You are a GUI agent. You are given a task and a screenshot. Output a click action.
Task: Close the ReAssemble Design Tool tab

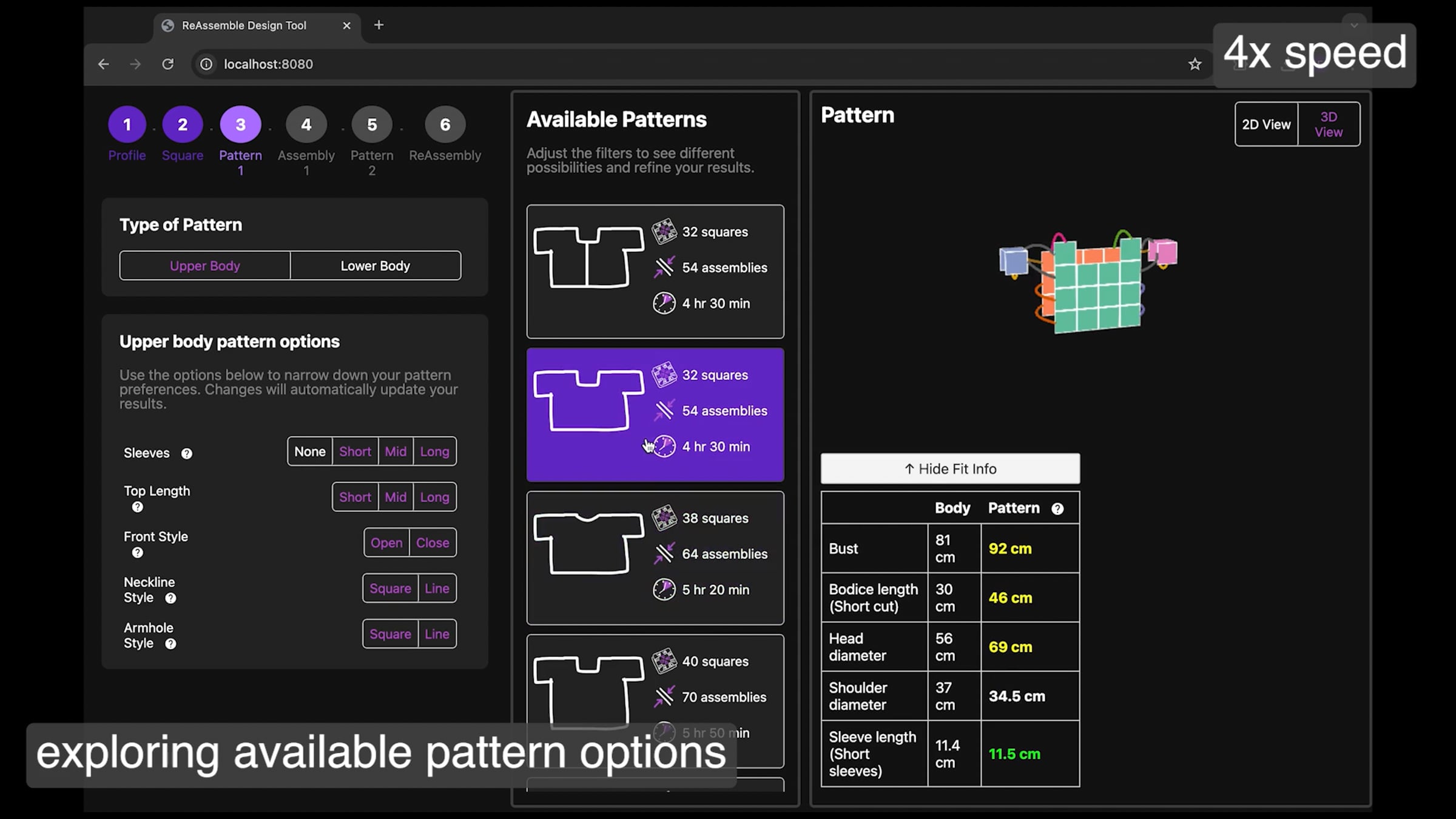point(346,25)
